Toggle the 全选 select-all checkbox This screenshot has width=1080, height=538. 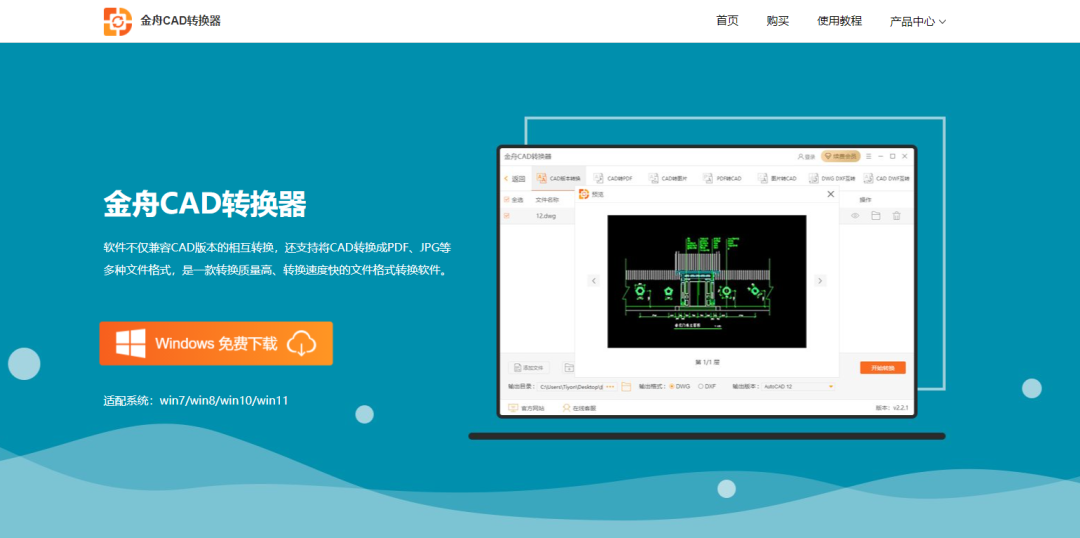point(507,200)
